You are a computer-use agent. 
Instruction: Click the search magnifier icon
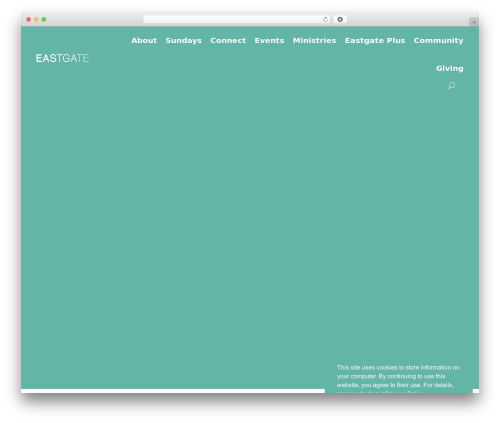(x=451, y=86)
